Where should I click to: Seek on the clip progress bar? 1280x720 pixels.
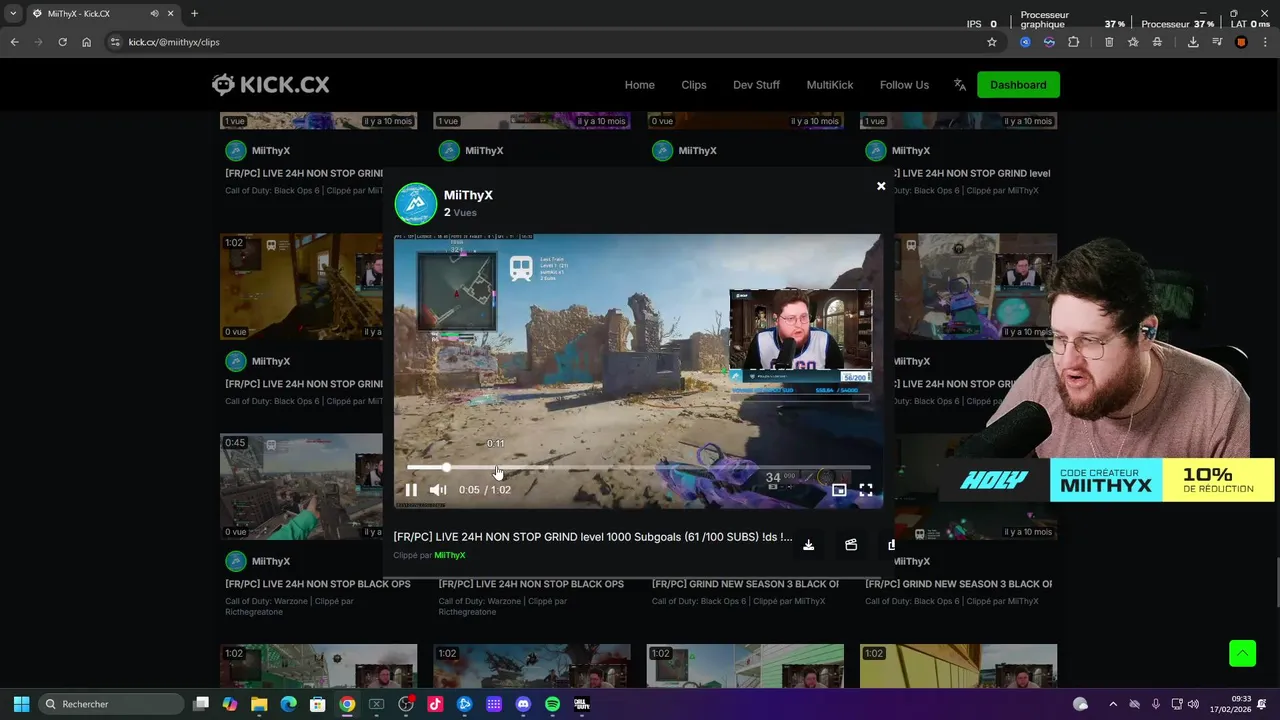(x=638, y=467)
